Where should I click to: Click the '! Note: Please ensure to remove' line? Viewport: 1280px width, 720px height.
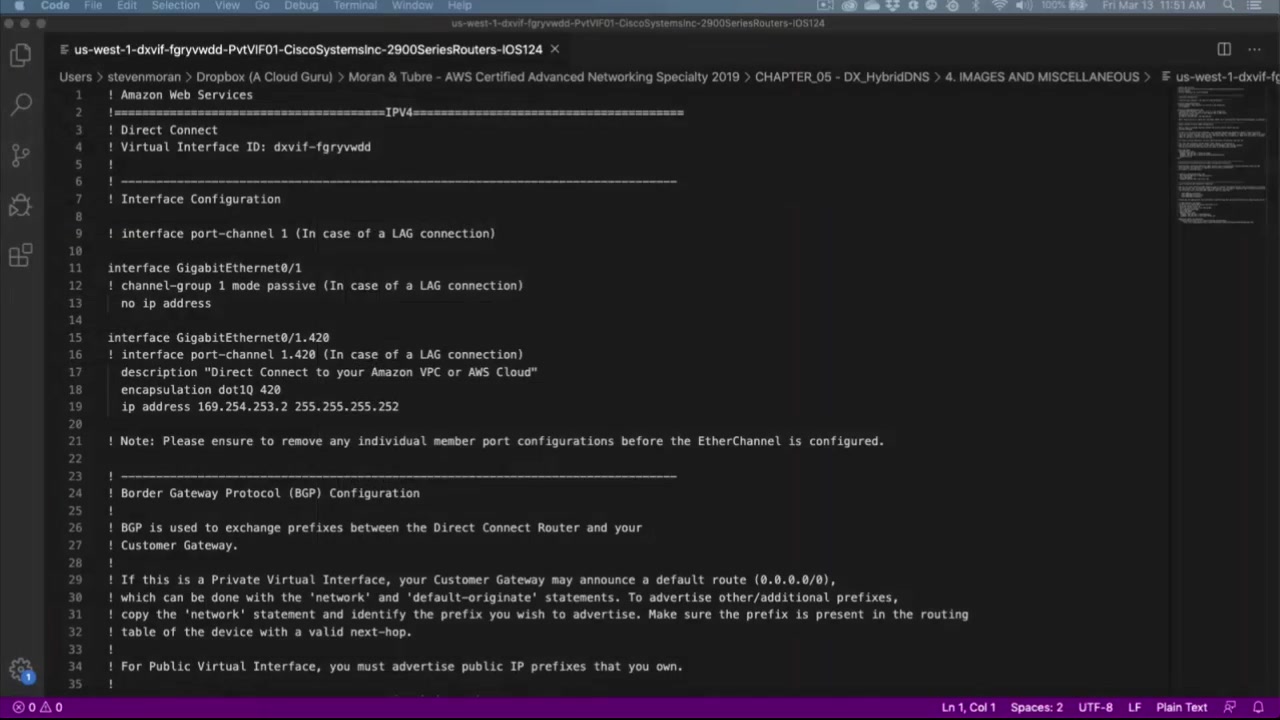(x=496, y=441)
